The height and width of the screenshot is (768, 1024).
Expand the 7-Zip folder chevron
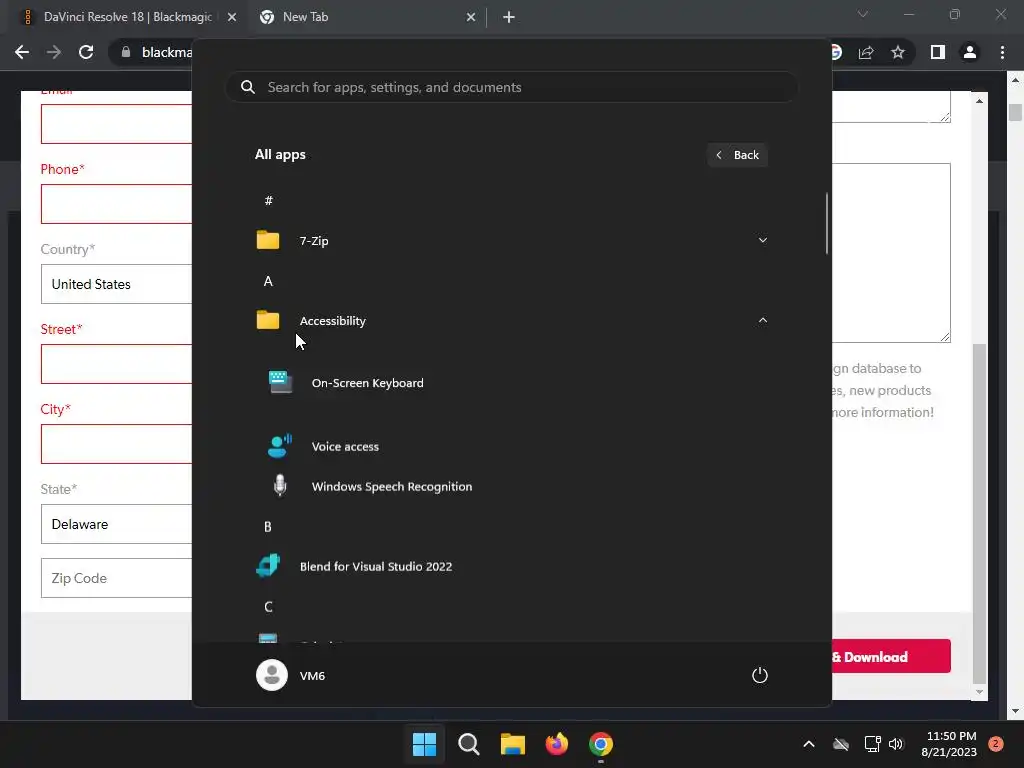click(x=762, y=240)
